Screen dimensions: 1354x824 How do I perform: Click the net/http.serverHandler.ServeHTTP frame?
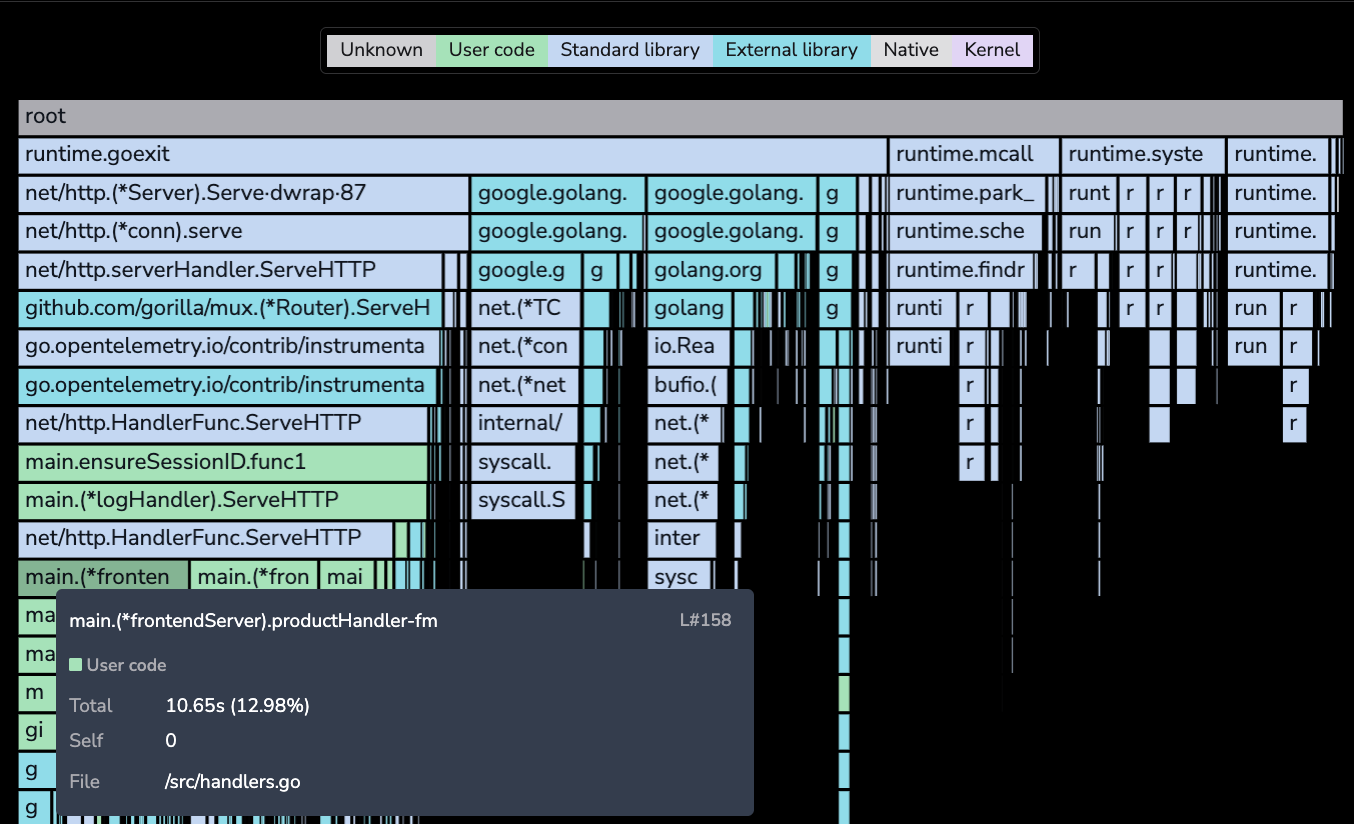point(229,270)
